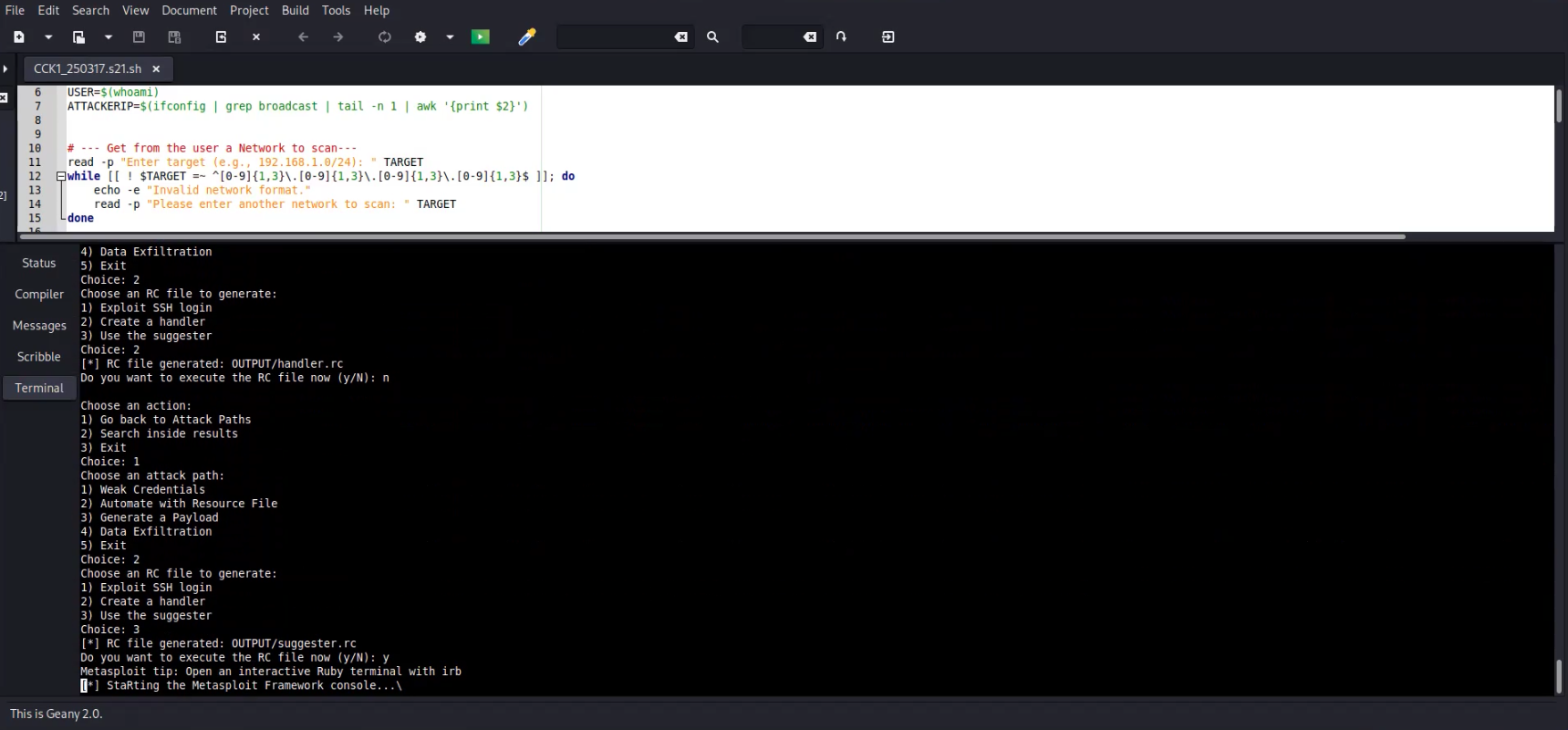Clear the search field text icon
The height and width of the screenshot is (730, 1568).
[681, 37]
